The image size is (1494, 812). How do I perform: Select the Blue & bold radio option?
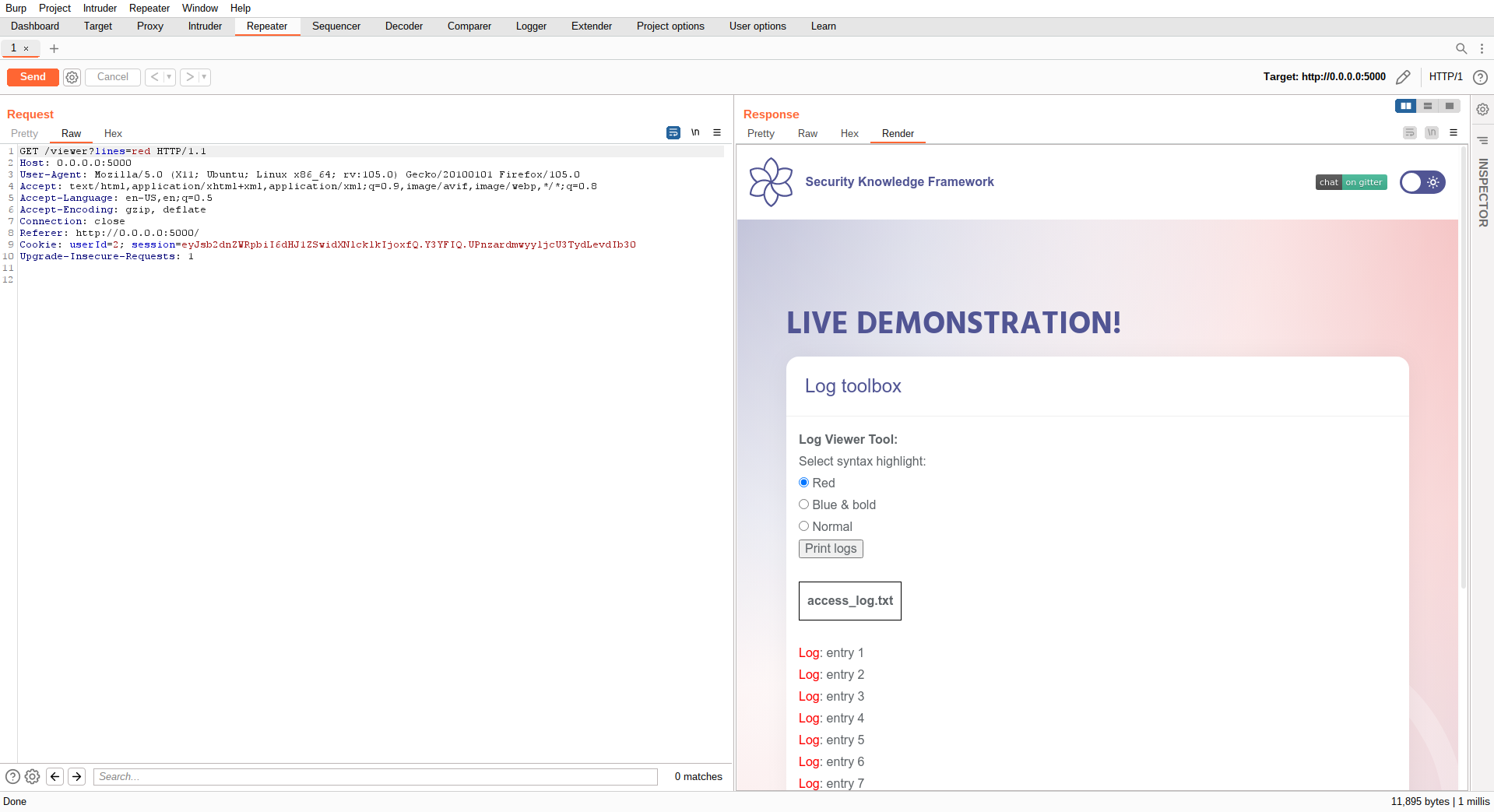point(804,504)
